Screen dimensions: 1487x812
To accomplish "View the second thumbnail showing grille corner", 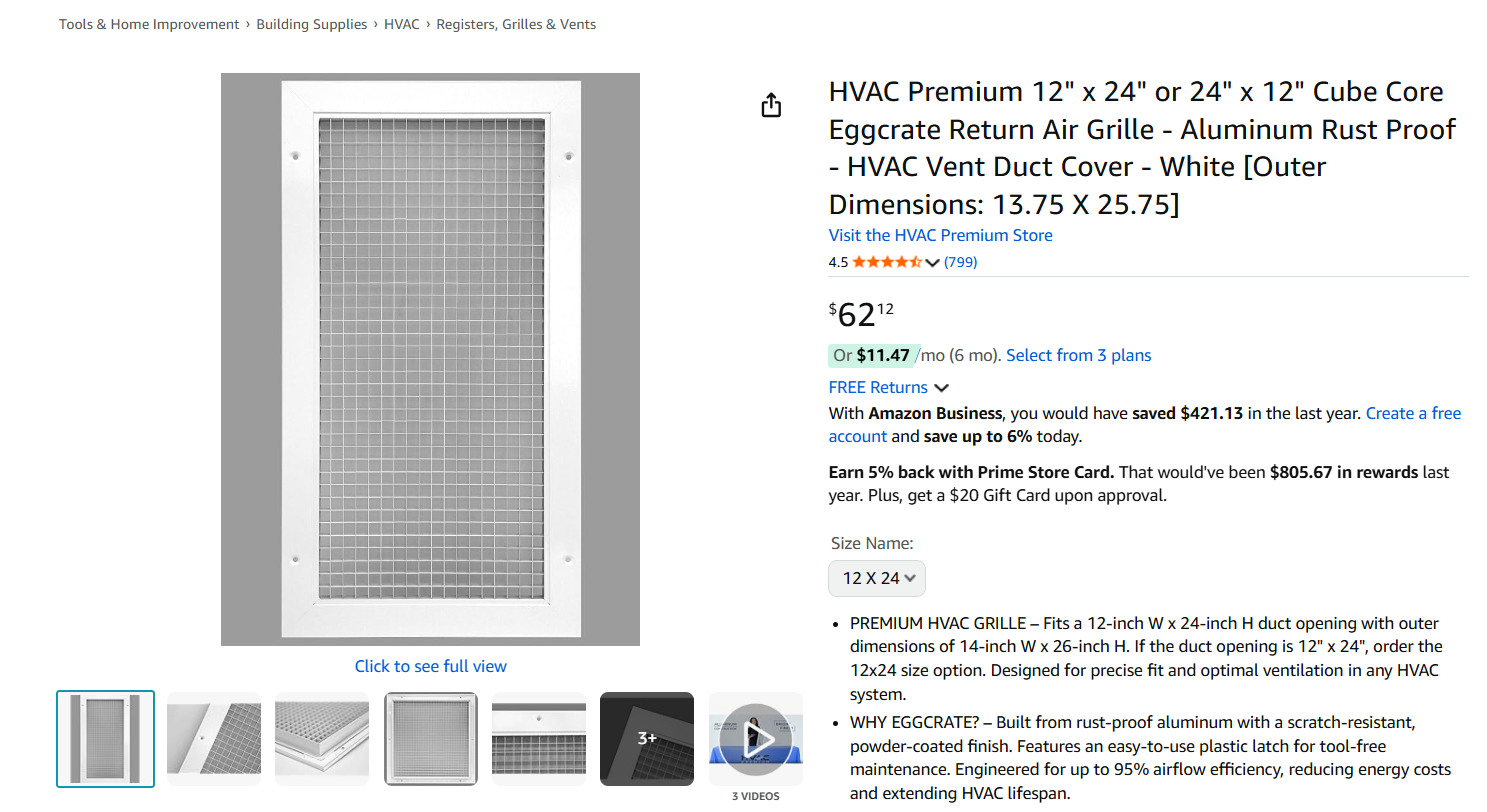I will pos(213,739).
